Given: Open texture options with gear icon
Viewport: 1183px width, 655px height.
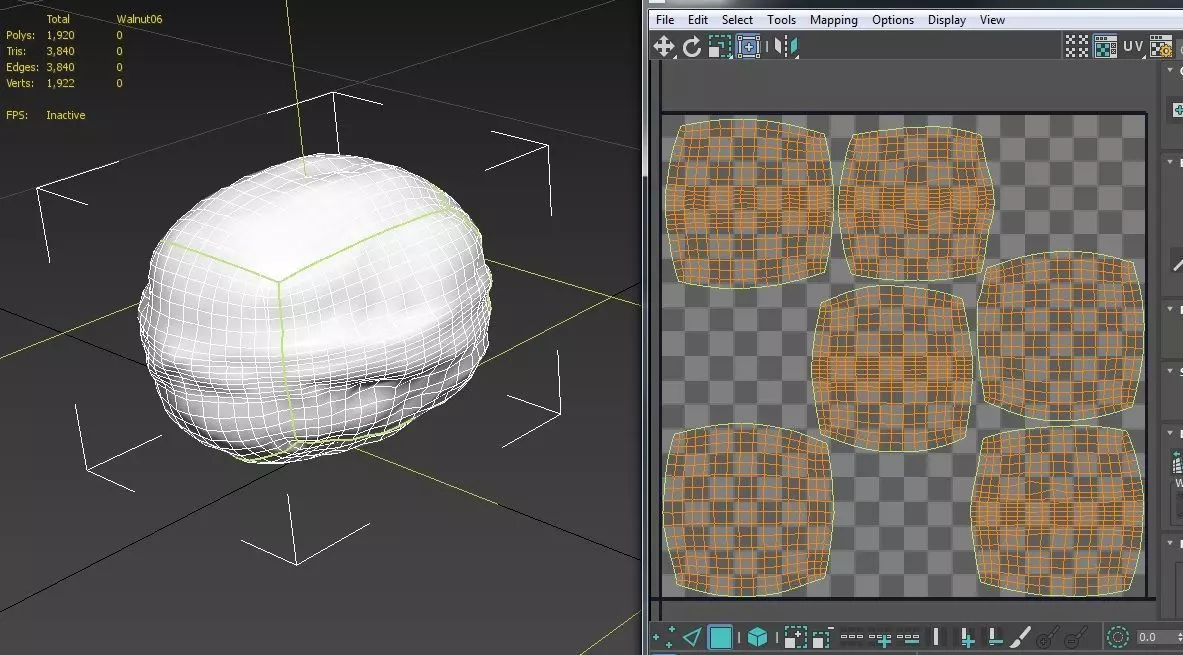Looking at the screenshot, I should tap(1160, 47).
